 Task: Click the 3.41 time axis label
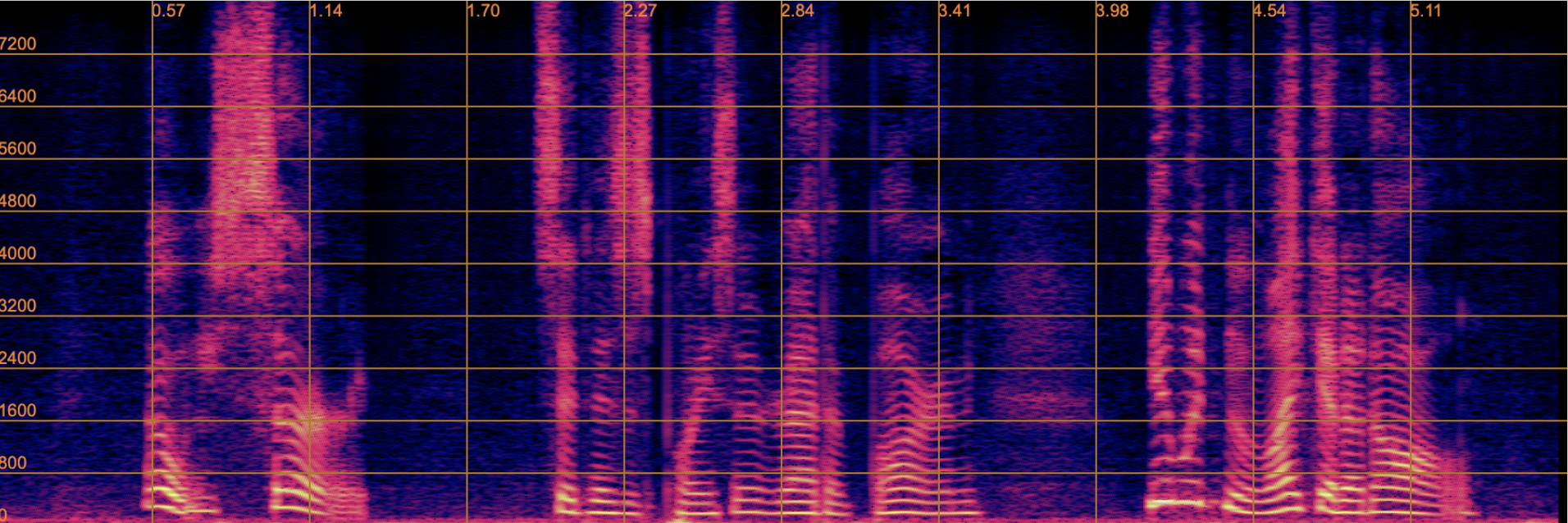coord(955,11)
